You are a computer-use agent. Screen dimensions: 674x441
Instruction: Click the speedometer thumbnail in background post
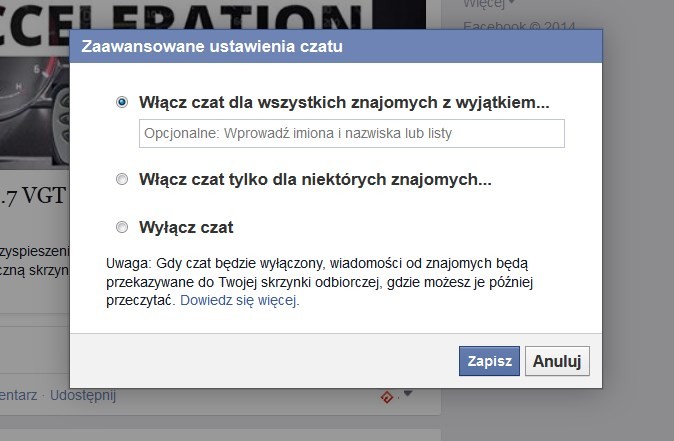[x=34, y=113]
